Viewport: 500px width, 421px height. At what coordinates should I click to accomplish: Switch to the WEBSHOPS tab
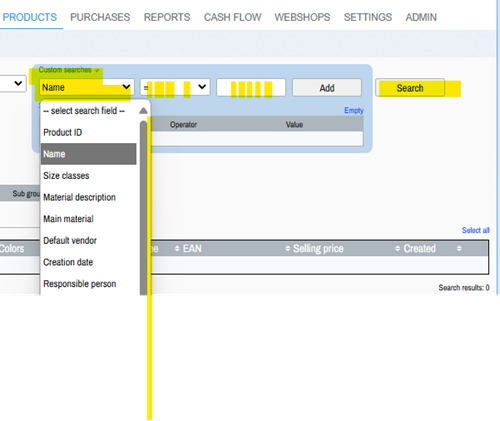point(302,17)
